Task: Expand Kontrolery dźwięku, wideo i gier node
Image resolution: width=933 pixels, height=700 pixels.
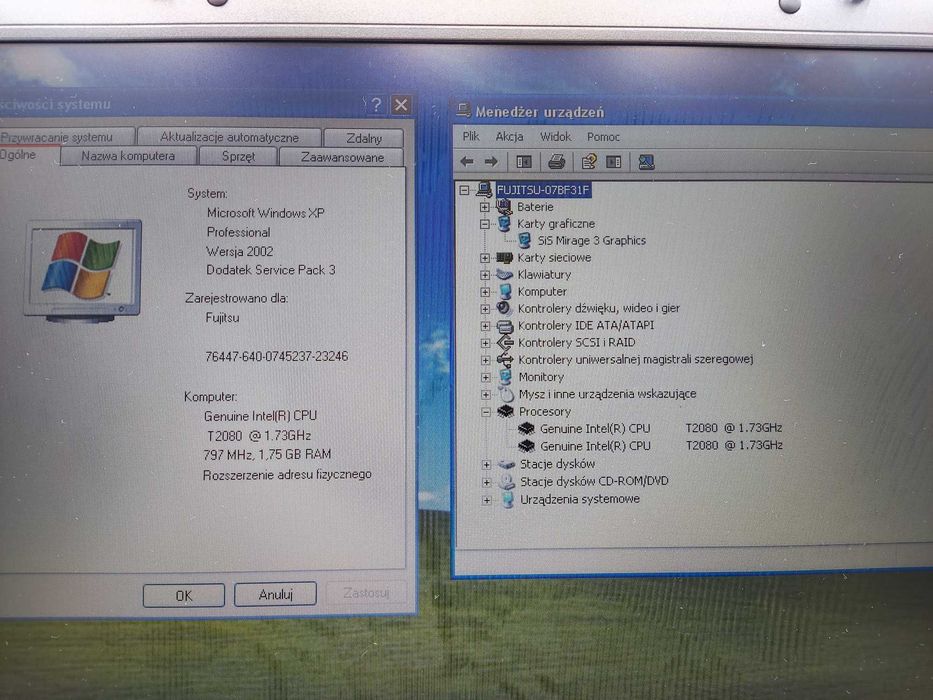Action: (x=485, y=309)
